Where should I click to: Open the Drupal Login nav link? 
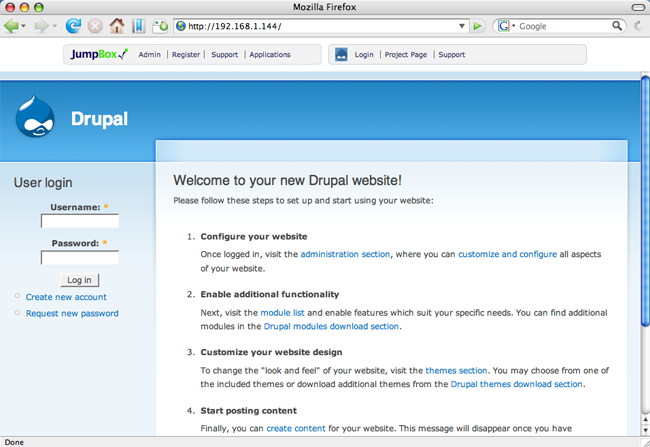pos(364,55)
